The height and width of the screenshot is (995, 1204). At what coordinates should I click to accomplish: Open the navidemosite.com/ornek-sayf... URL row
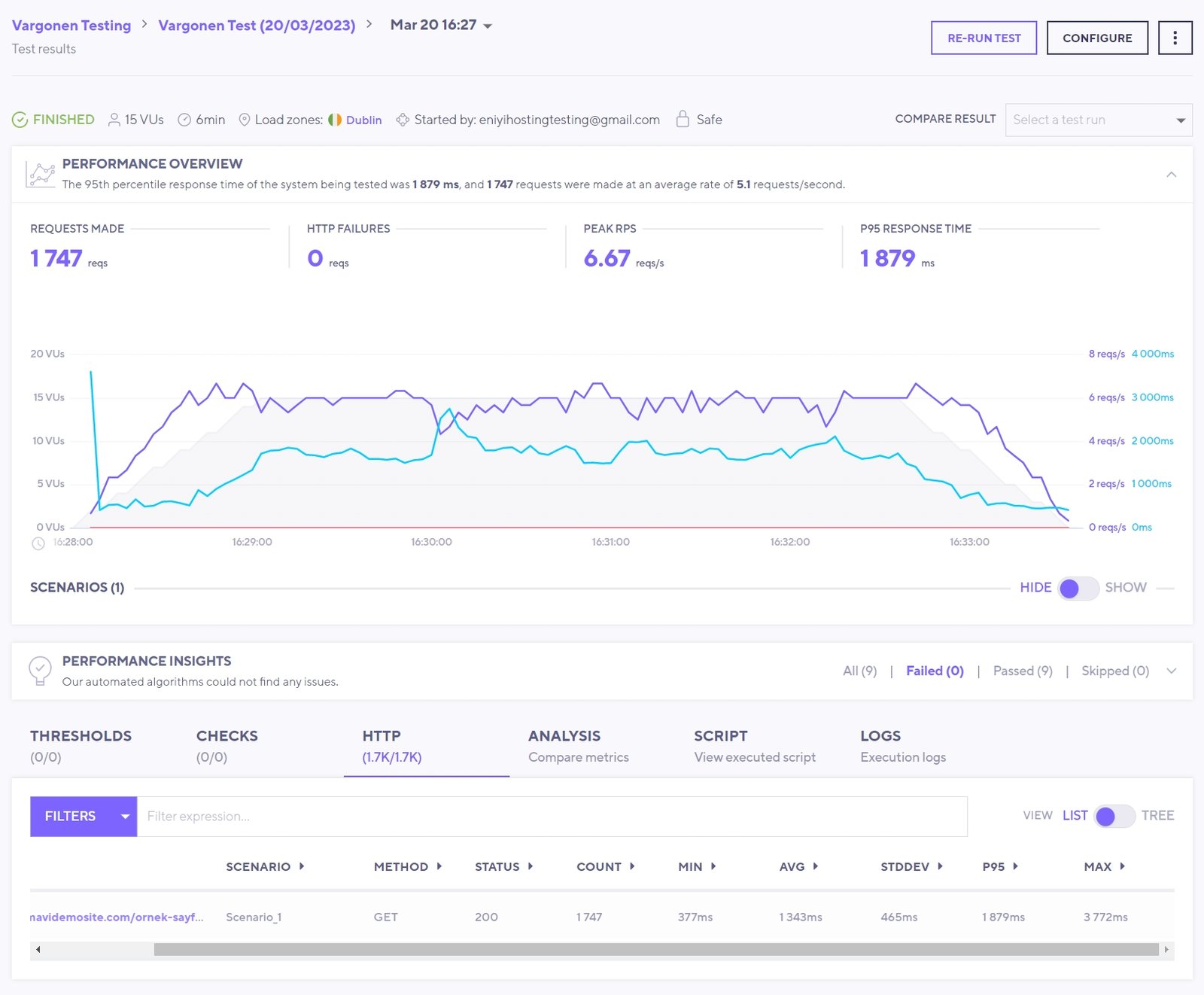coord(117,917)
